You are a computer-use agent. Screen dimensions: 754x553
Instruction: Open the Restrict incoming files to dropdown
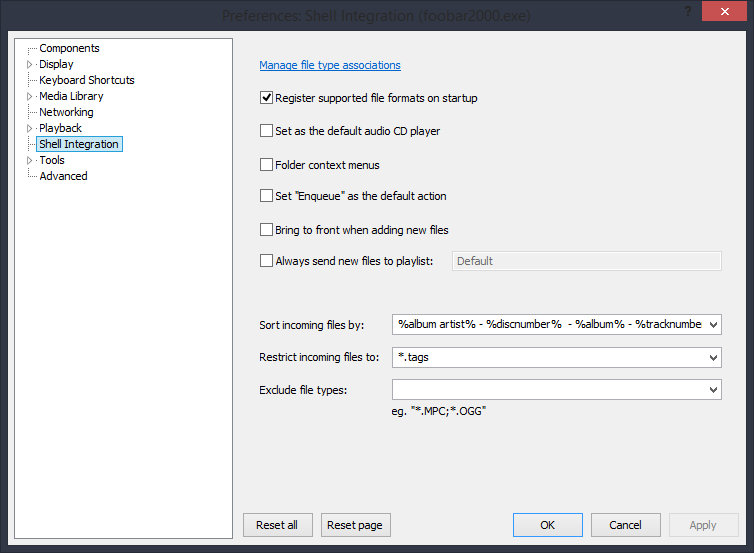[x=712, y=357]
